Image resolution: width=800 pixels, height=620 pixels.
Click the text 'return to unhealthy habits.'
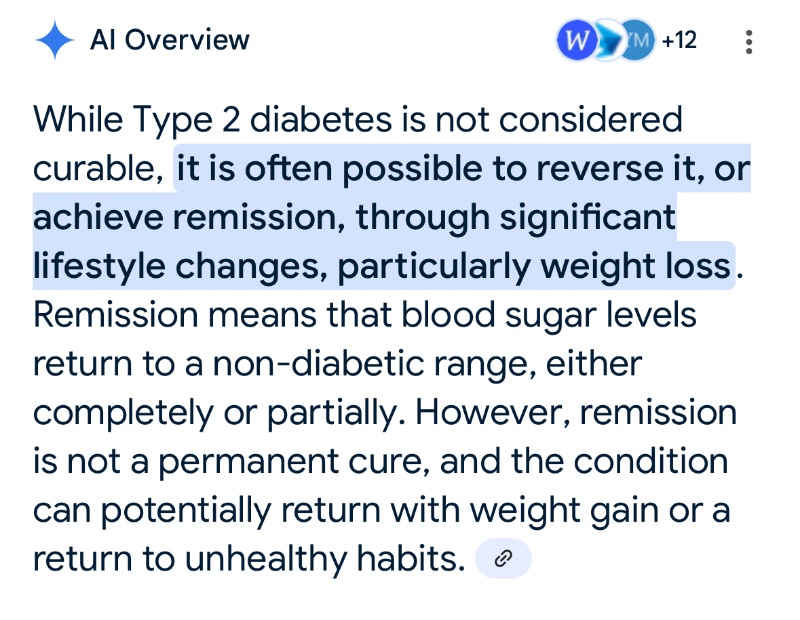[x=249, y=559]
